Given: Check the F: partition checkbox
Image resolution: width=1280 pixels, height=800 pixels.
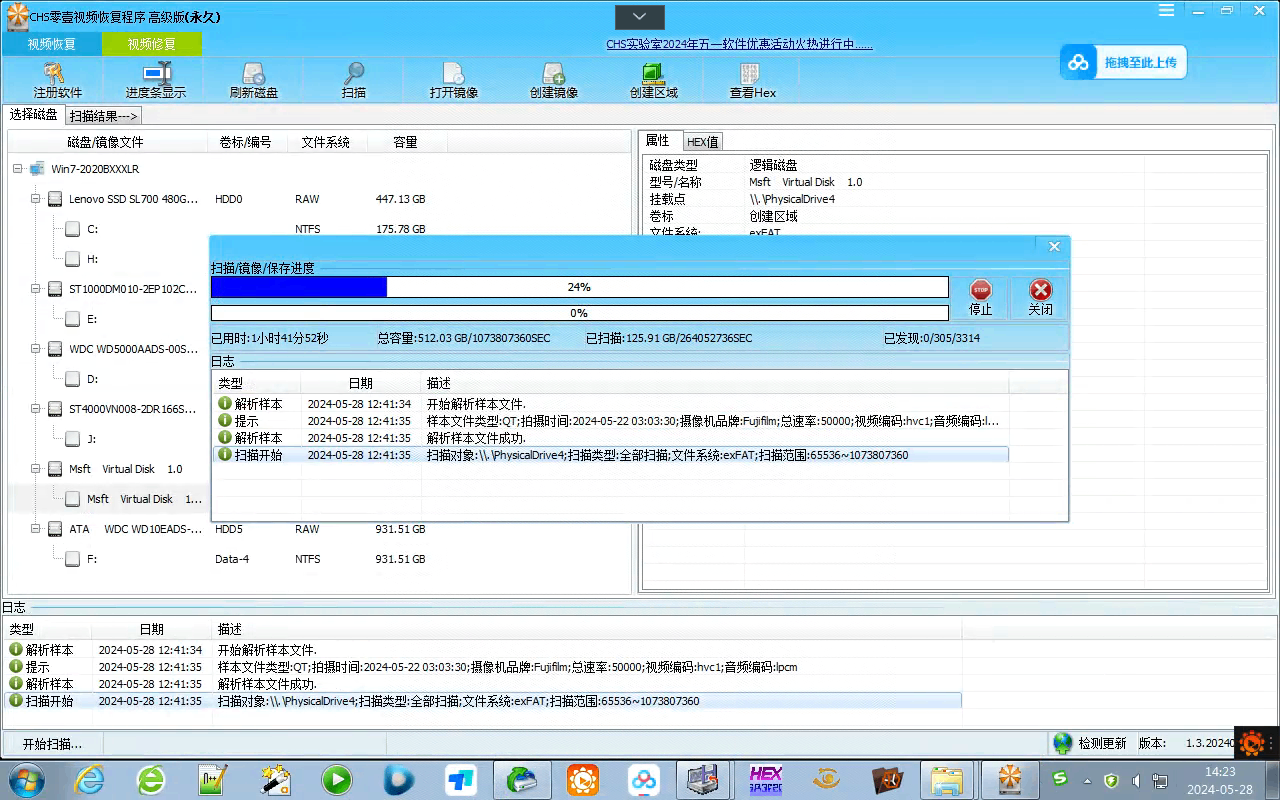Looking at the screenshot, I should click(x=73, y=559).
